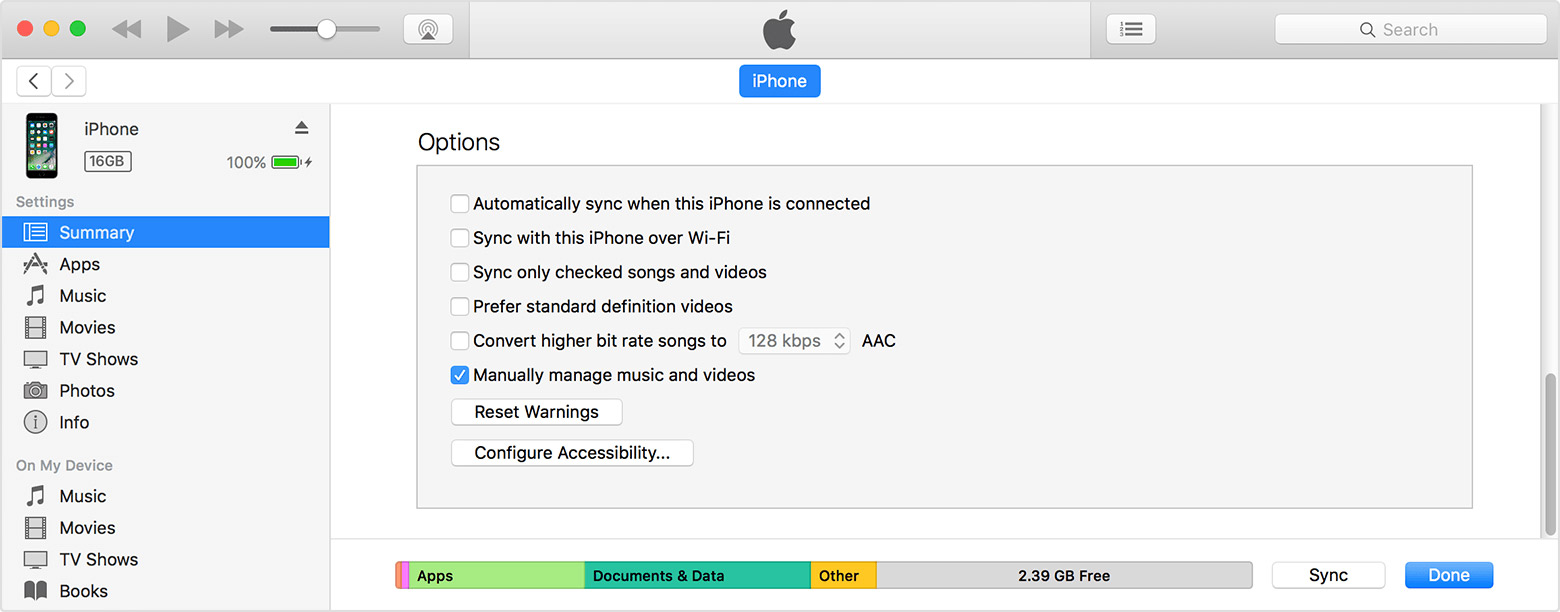Open Movies under Settings

coord(165,327)
